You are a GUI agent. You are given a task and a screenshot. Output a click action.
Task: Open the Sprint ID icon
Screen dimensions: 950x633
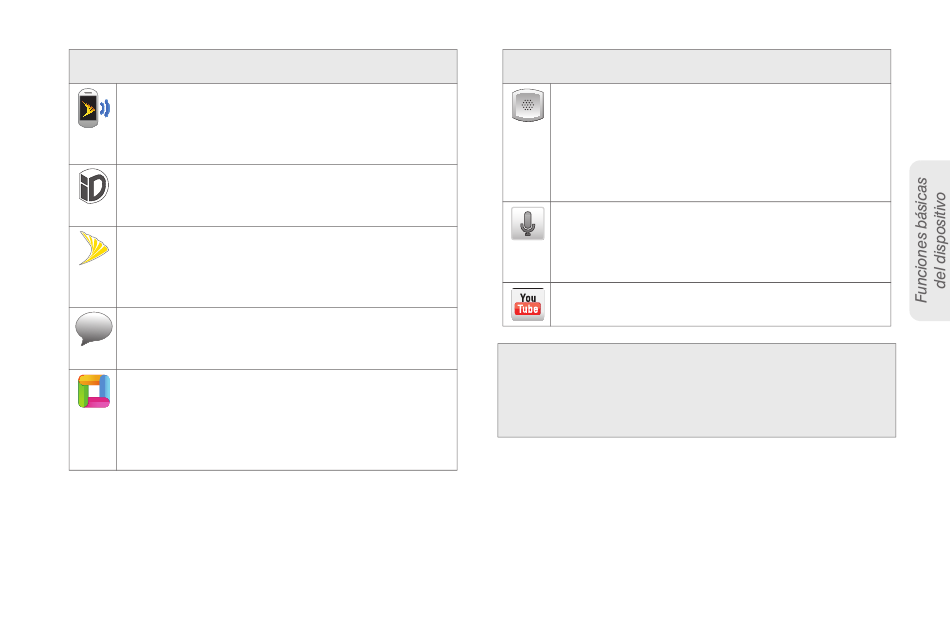coord(93,186)
